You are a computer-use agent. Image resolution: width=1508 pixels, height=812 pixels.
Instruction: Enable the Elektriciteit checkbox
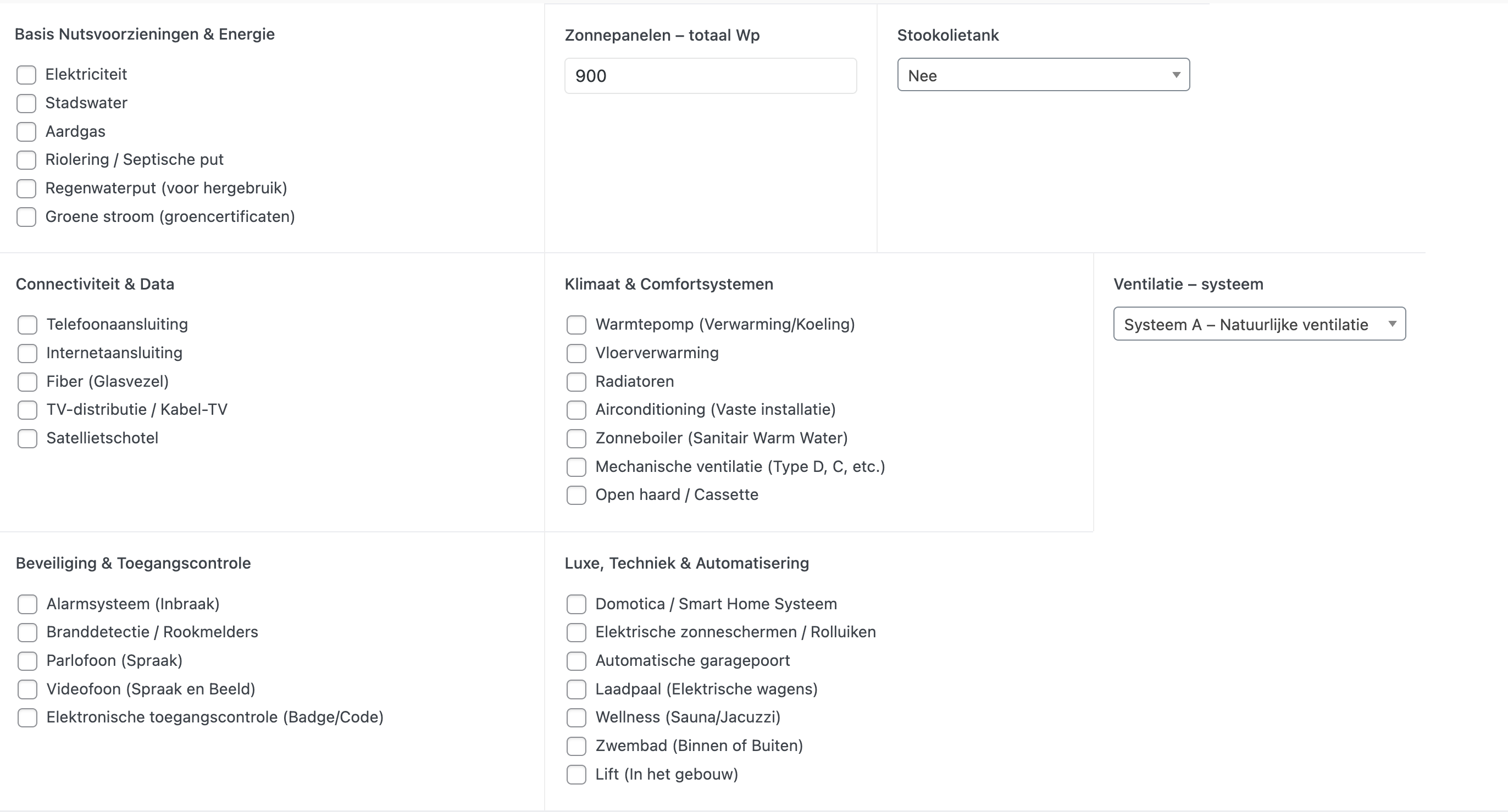26,75
